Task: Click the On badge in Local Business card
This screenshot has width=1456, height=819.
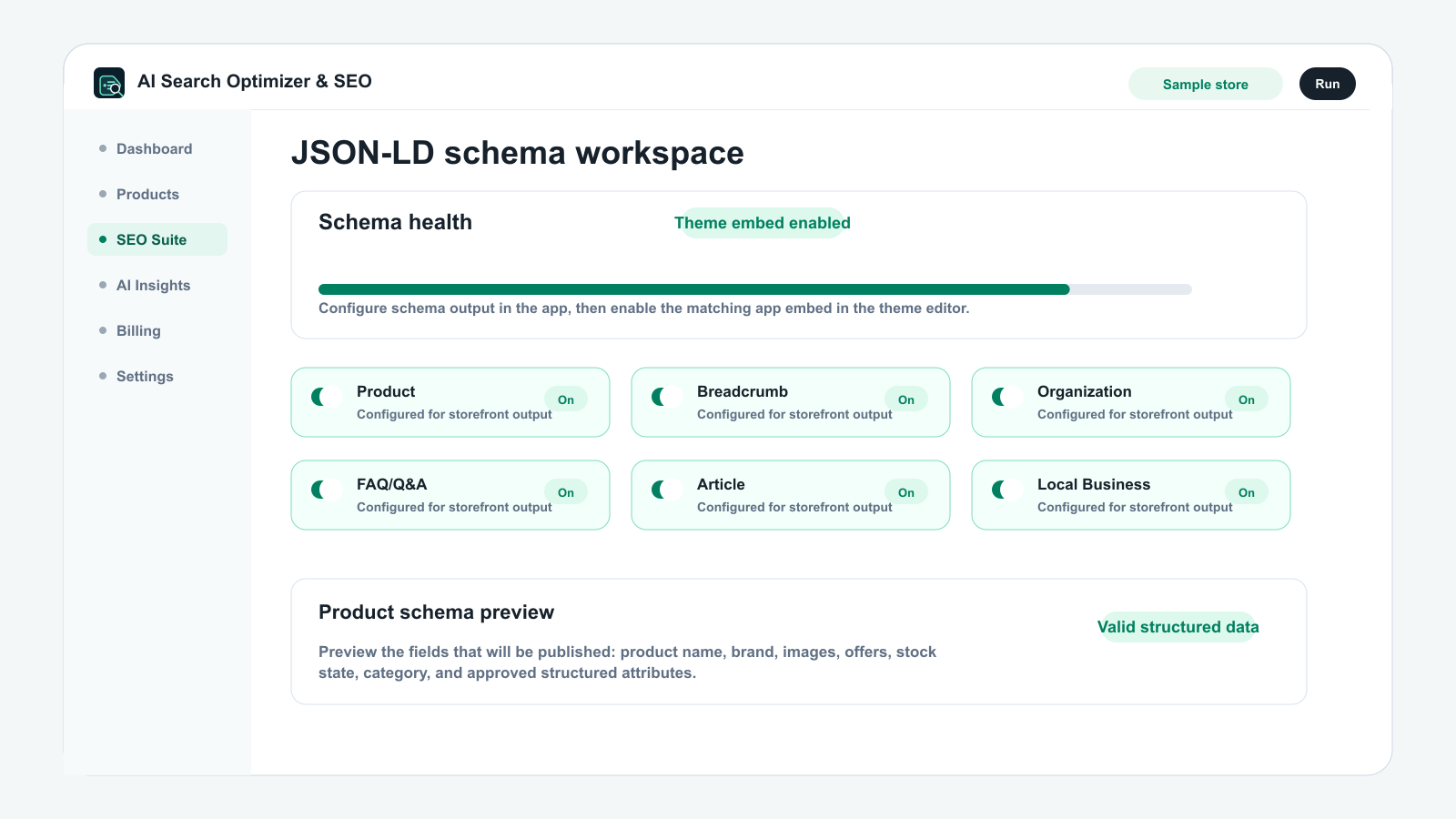Action: (x=1247, y=492)
